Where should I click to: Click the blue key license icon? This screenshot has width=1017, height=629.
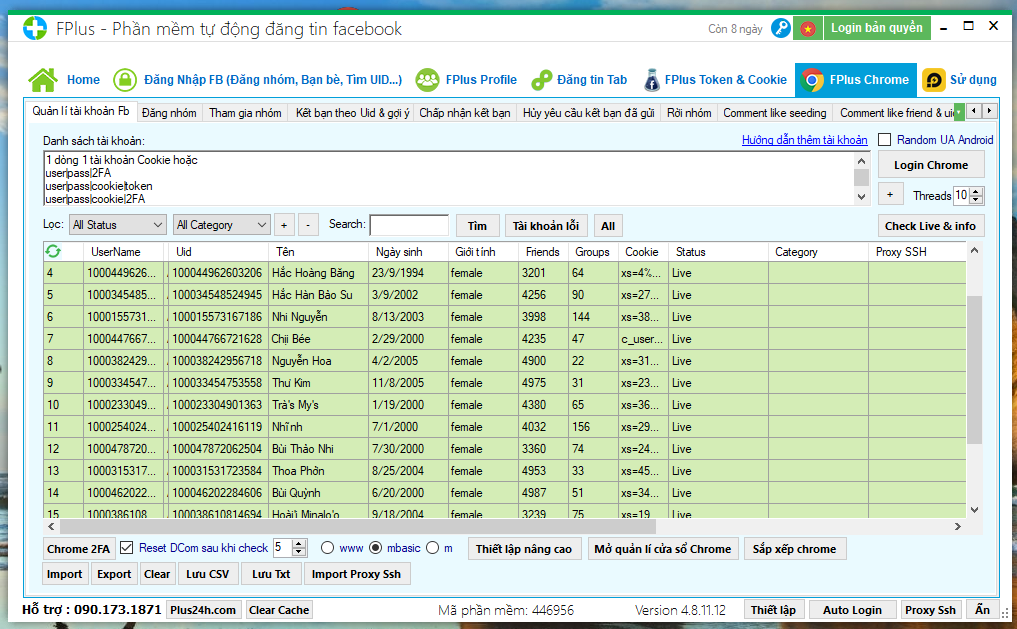781,29
